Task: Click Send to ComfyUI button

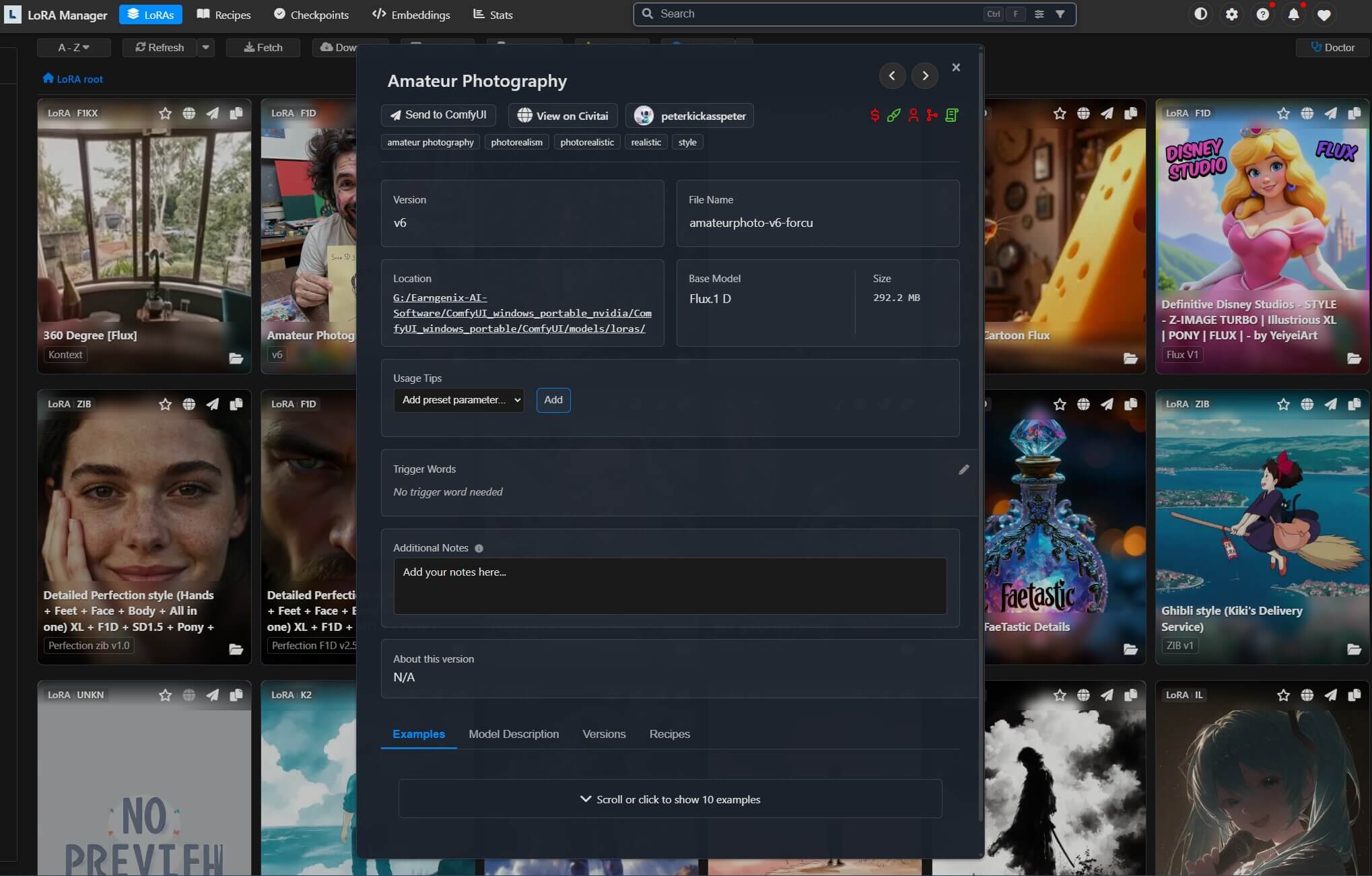Action: pos(438,115)
